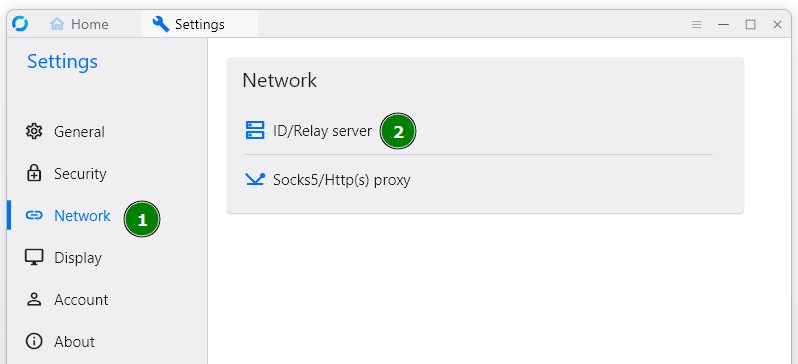Open About section
The width and height of the screenshot is (798, 364).
click(x=107, y=341)
